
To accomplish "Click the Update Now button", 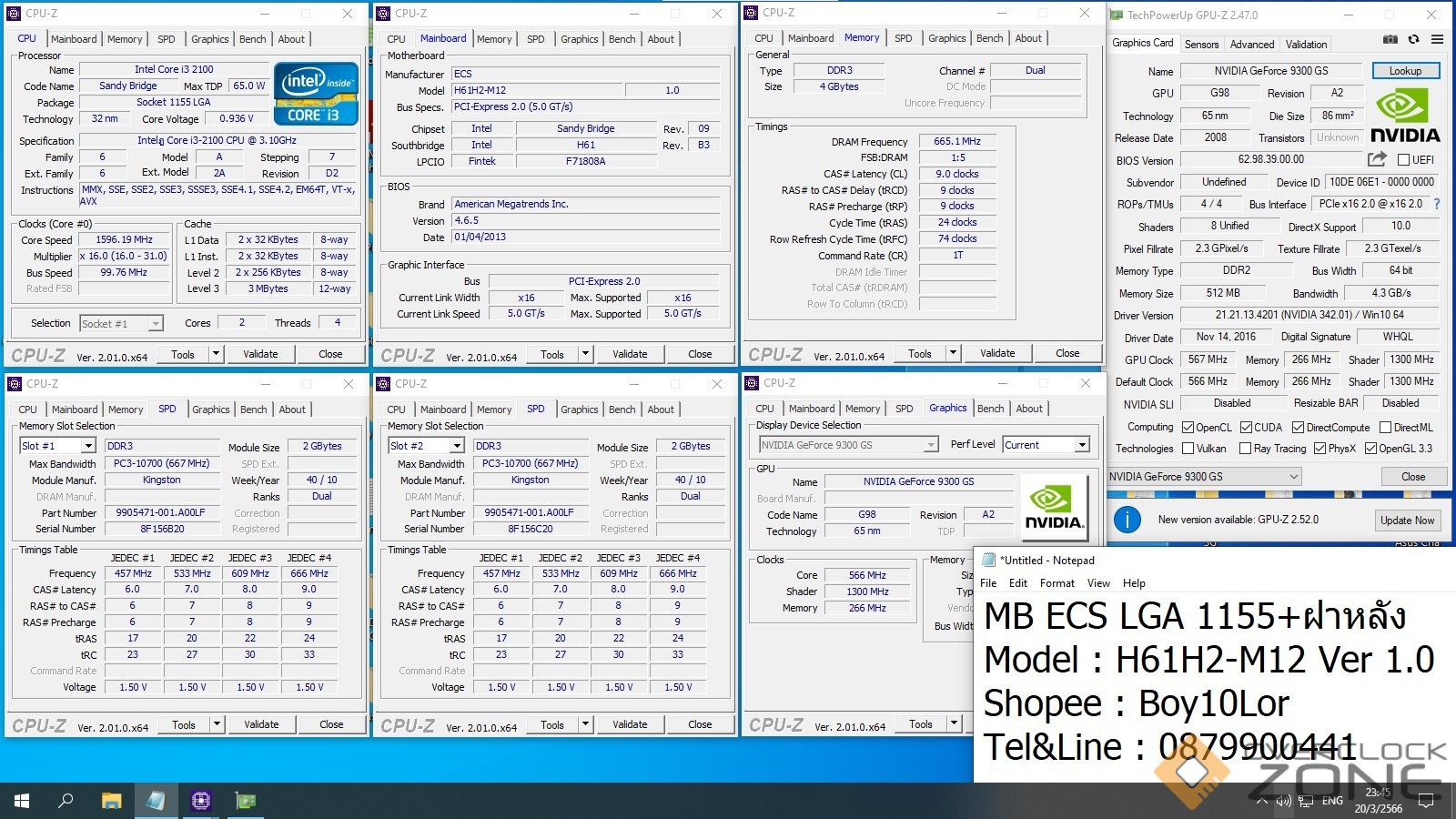I will click(1406, 521).
